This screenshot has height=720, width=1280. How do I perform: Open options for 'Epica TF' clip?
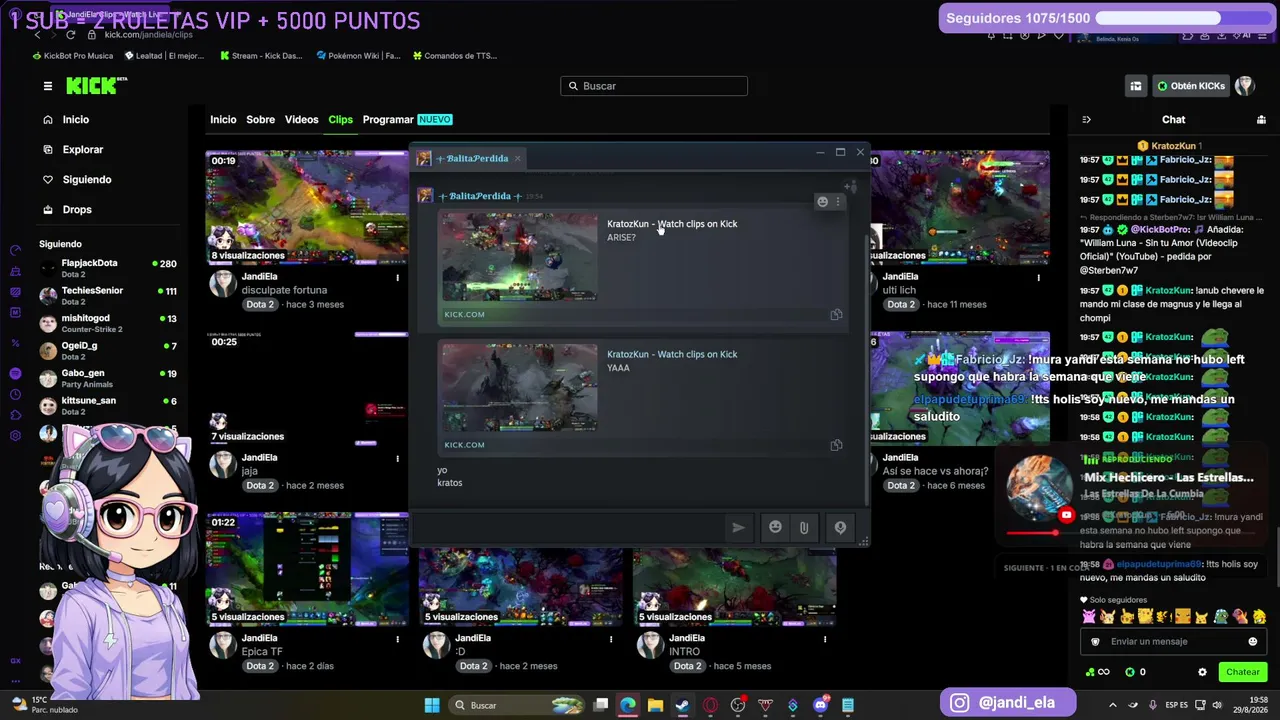pos(398,638)
